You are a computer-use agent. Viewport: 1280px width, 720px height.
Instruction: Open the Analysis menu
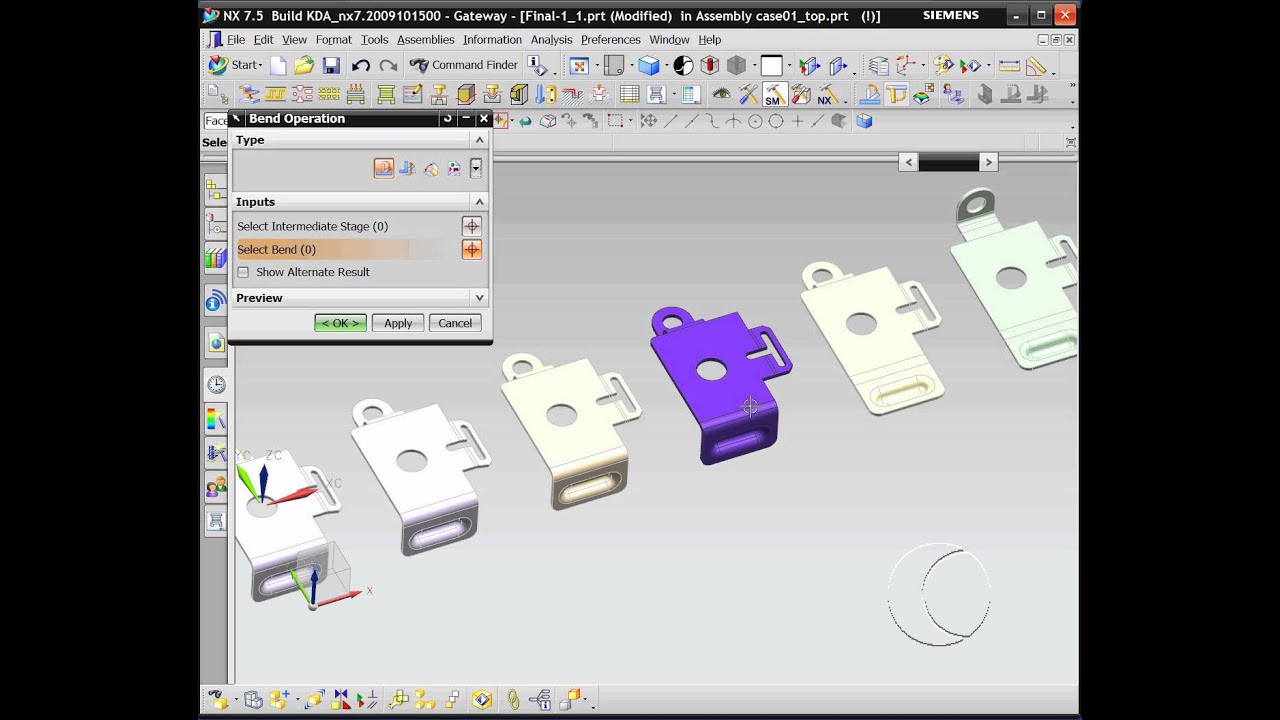point(551,40)
